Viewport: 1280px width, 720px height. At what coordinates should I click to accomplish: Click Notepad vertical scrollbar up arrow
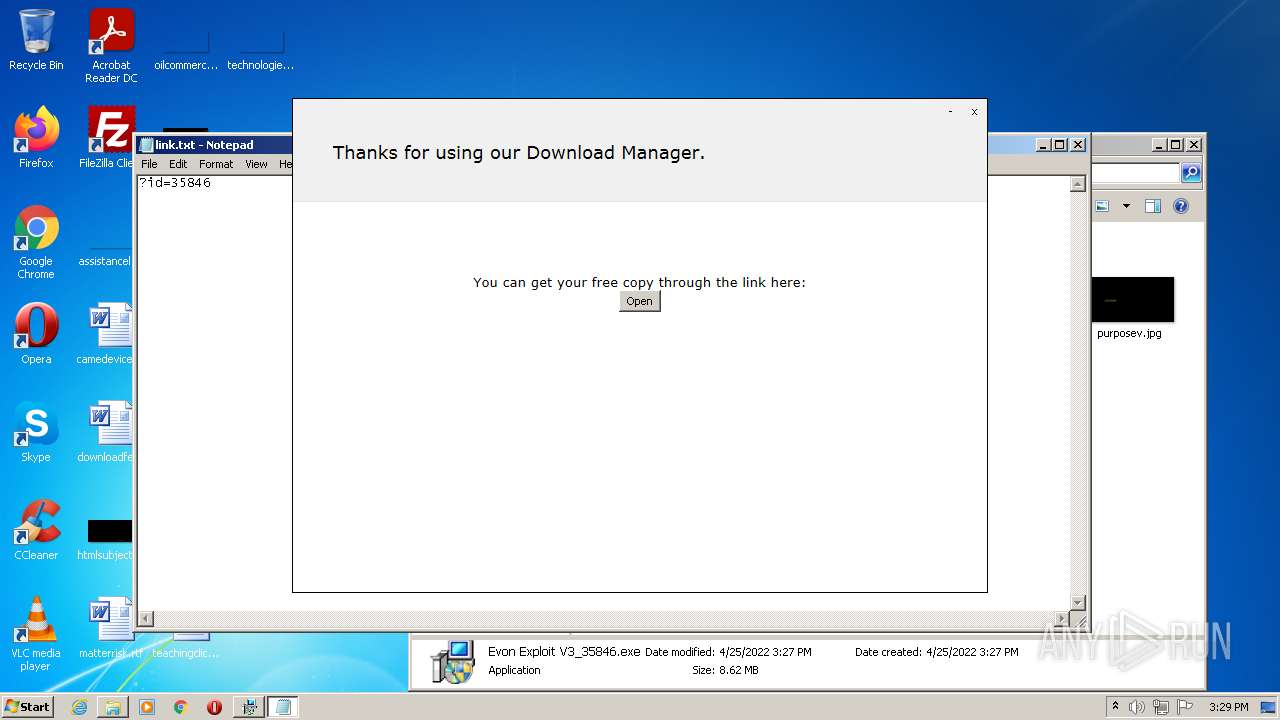[1078, 184]
